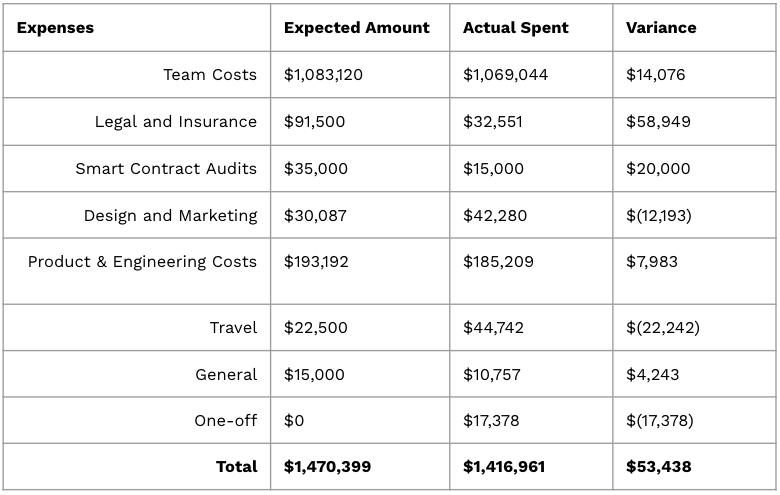Click the bold Total row label
Viewport: 780px width, 495px height.
pos(236,467)
